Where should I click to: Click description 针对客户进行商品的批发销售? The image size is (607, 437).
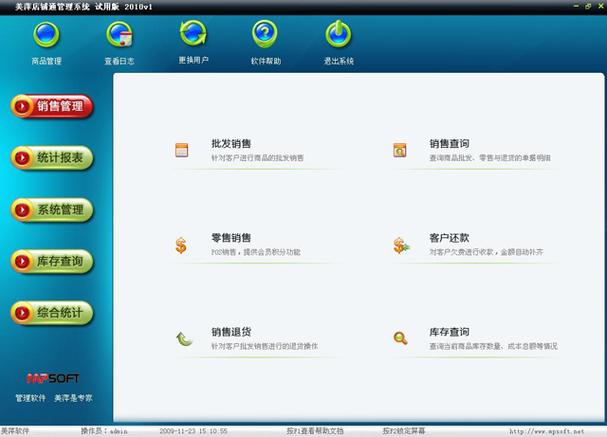[x=257, y=158]
